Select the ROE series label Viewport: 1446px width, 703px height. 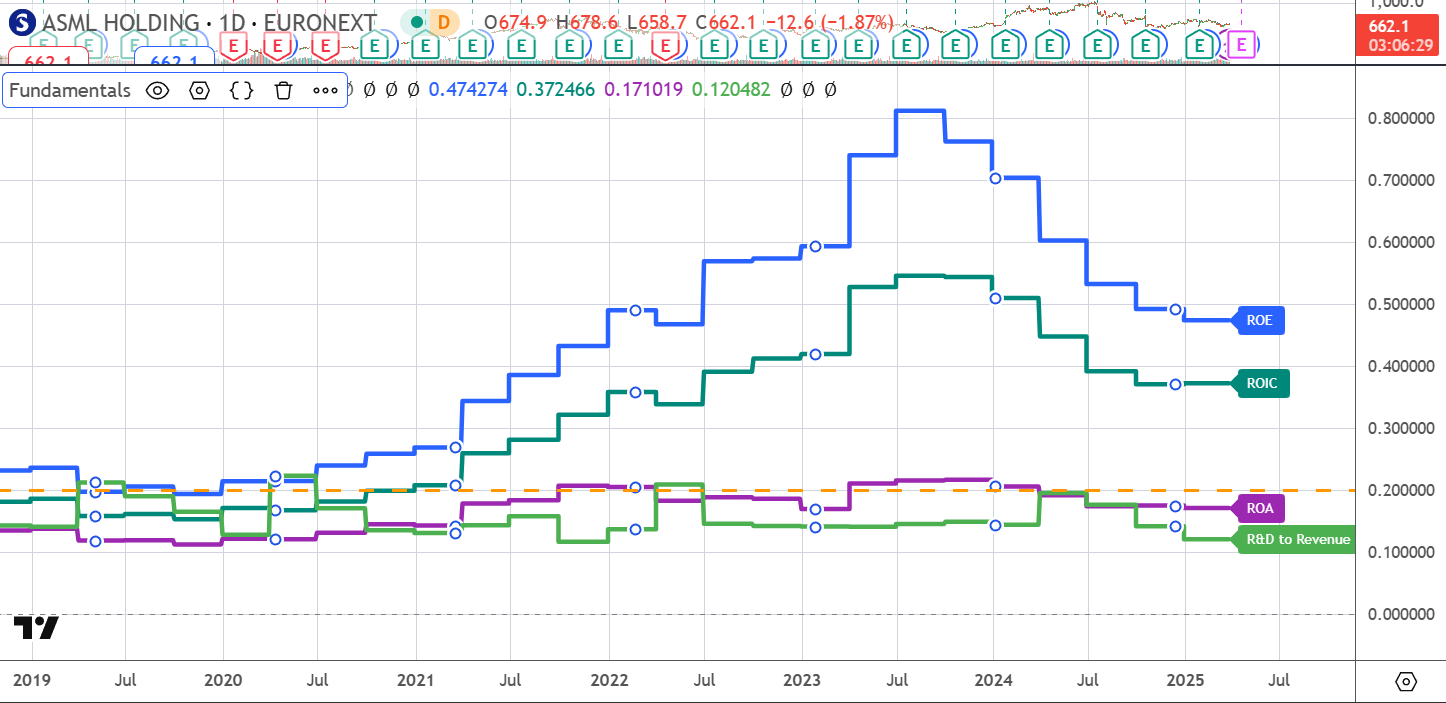point(1261,320)
